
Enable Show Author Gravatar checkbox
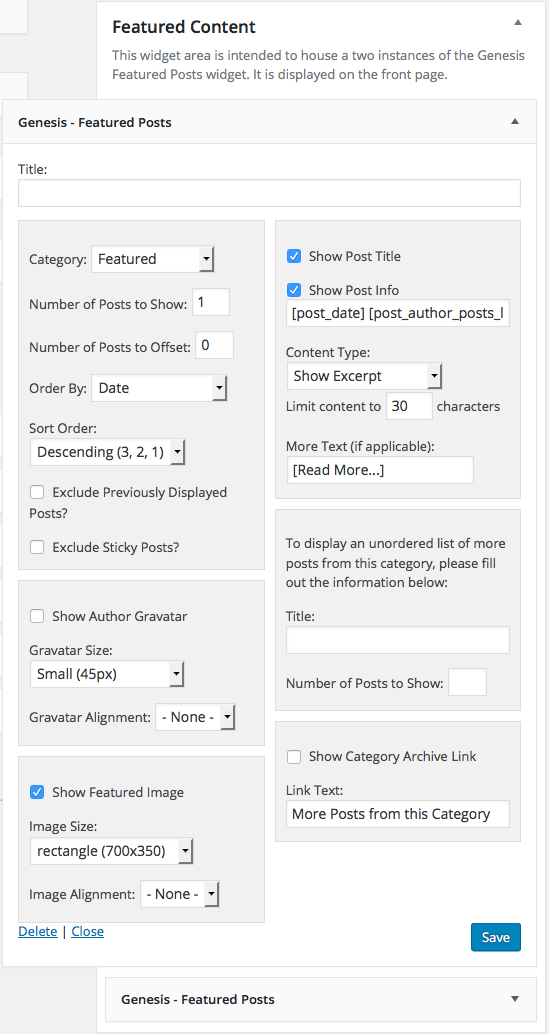(38, 616)
